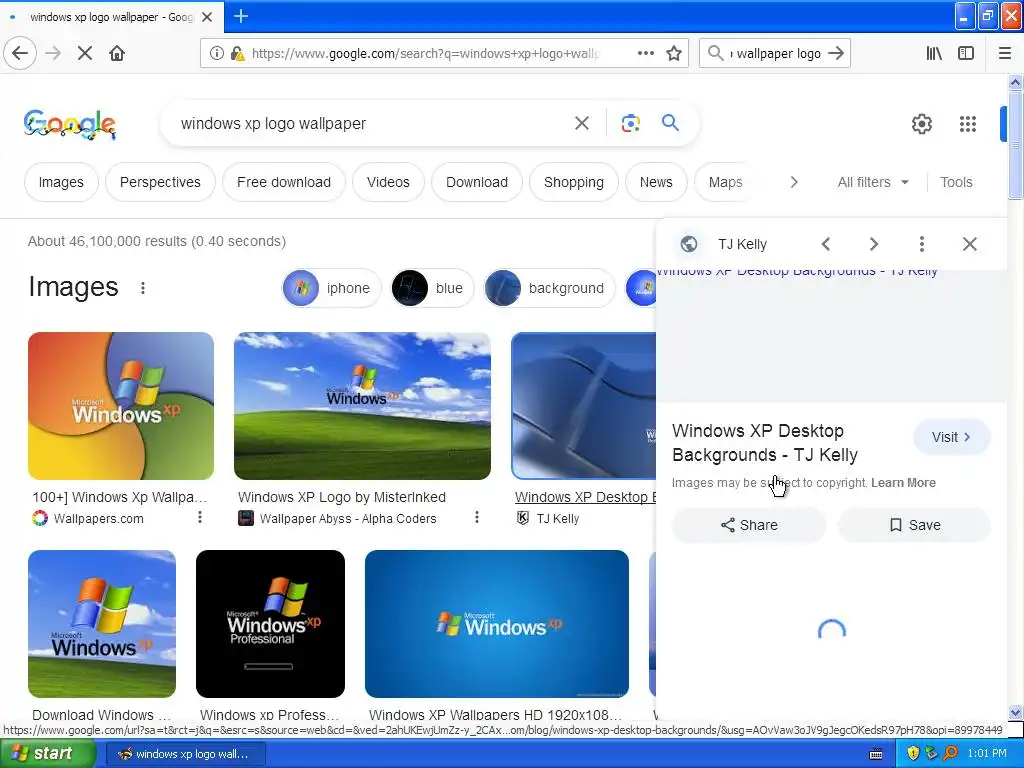
Task: Open a new browser tab
Action: pyautogui.click(x=240, y=16)
